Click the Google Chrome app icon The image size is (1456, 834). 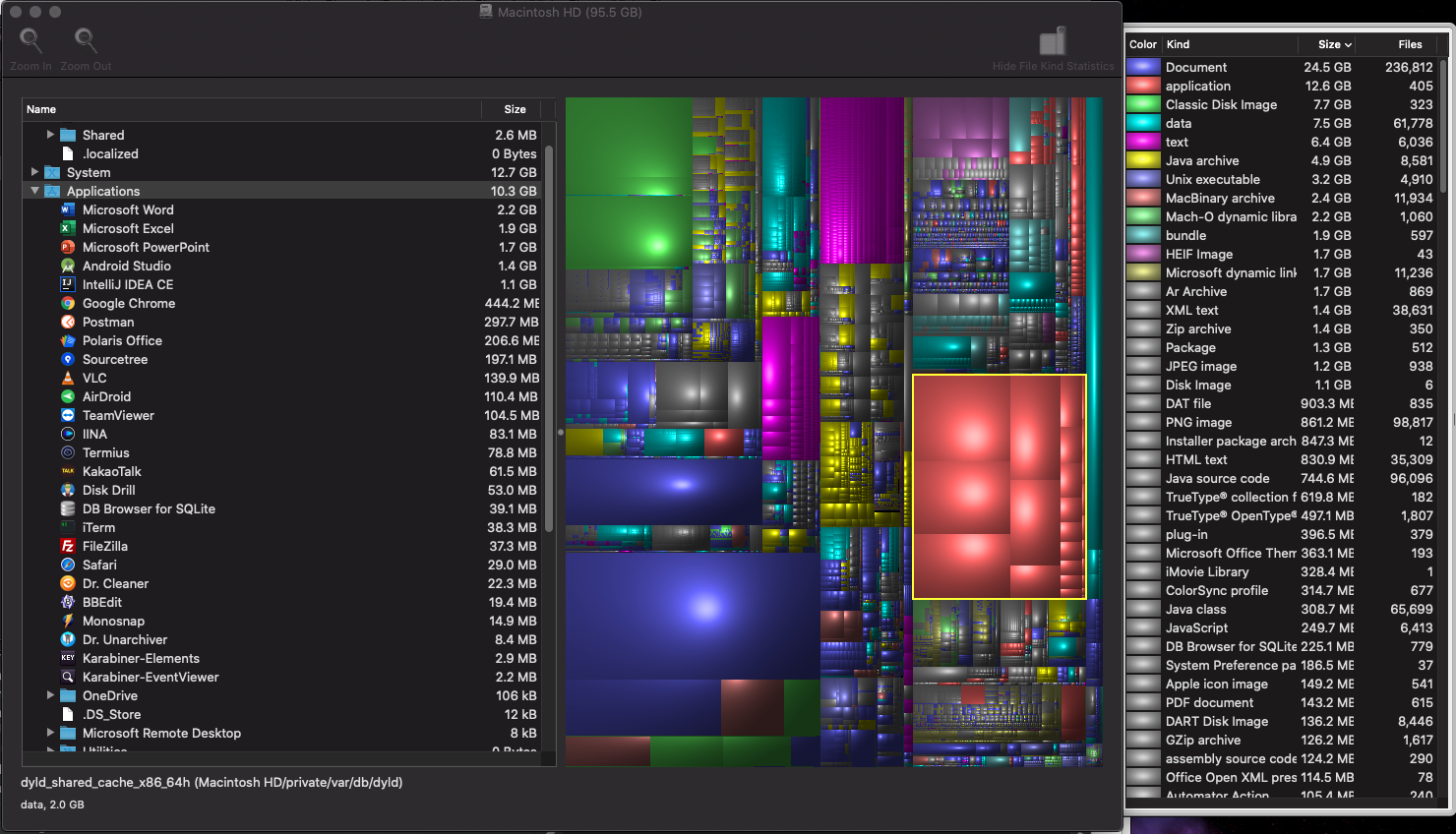[x=68, y=303]
